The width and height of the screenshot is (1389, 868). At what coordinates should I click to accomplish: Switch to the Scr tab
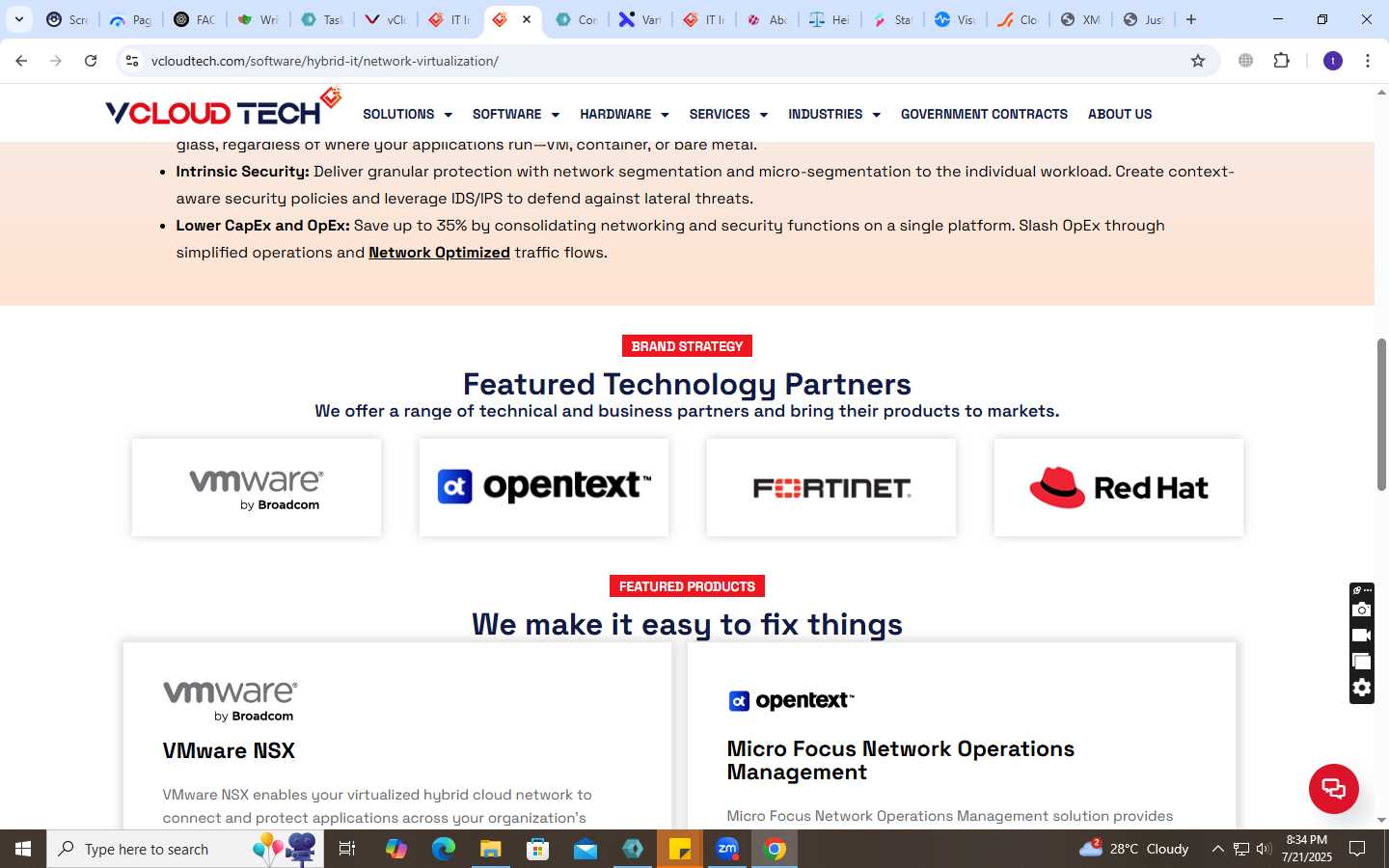(68, 19)
